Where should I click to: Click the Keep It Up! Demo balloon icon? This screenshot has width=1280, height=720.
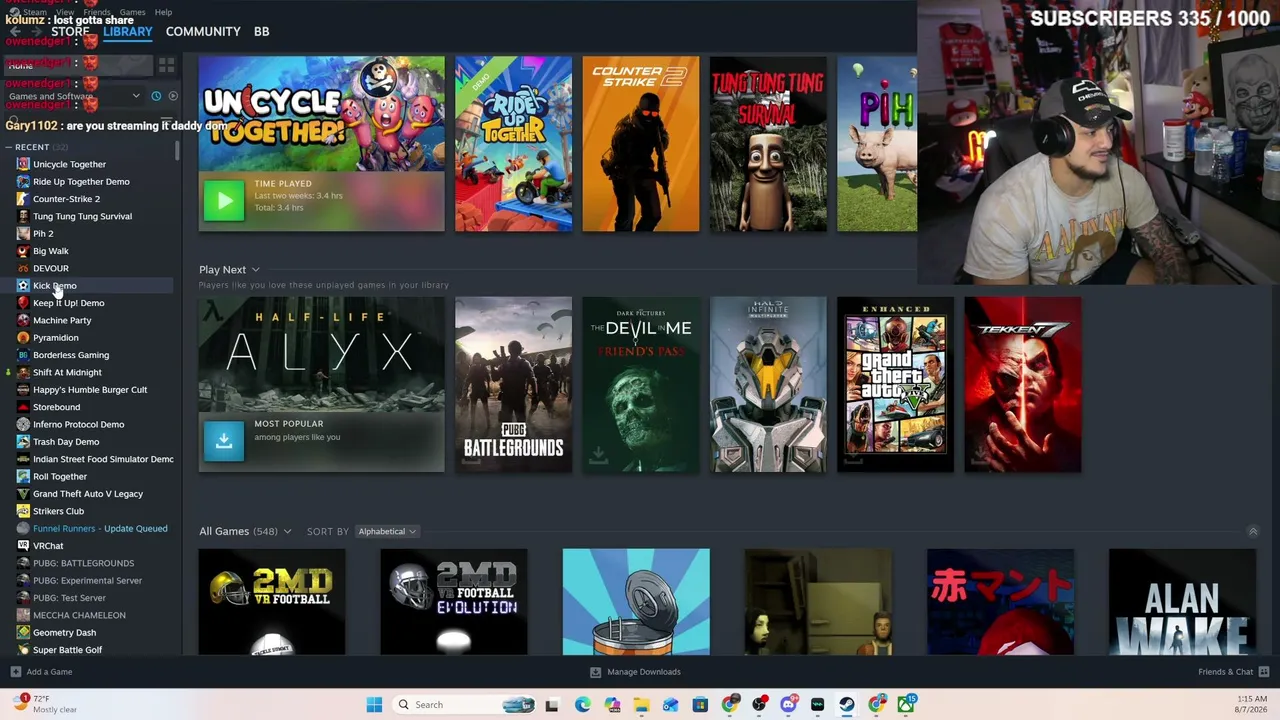coord(23,303)
